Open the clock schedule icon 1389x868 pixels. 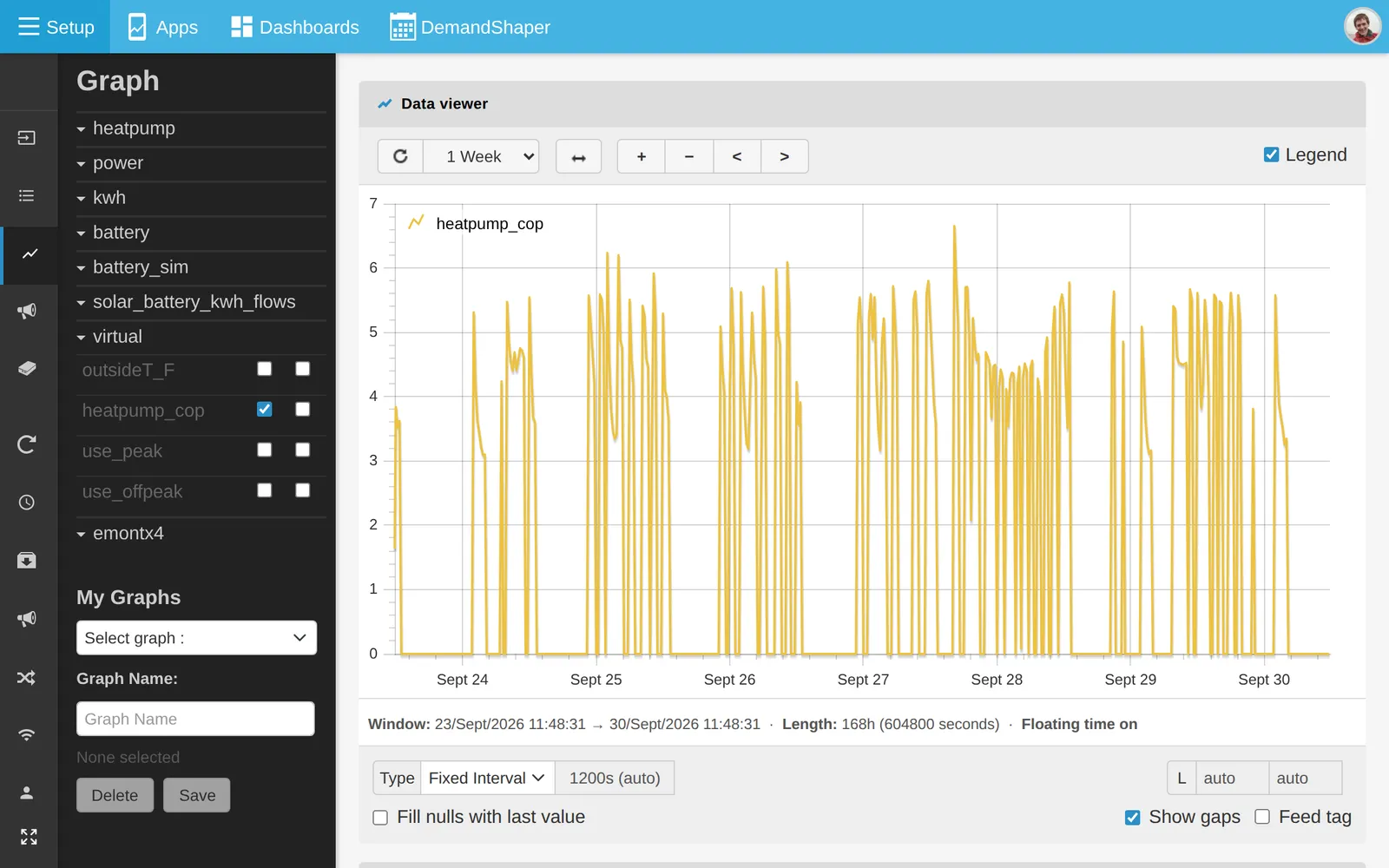27,503
